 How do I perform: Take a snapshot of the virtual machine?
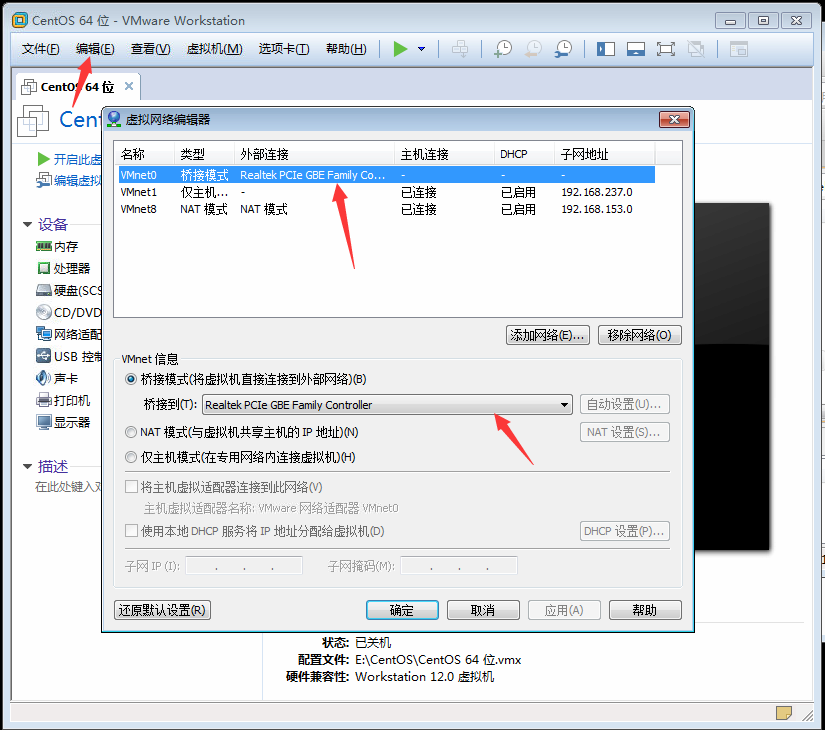[x=503, y=49]
